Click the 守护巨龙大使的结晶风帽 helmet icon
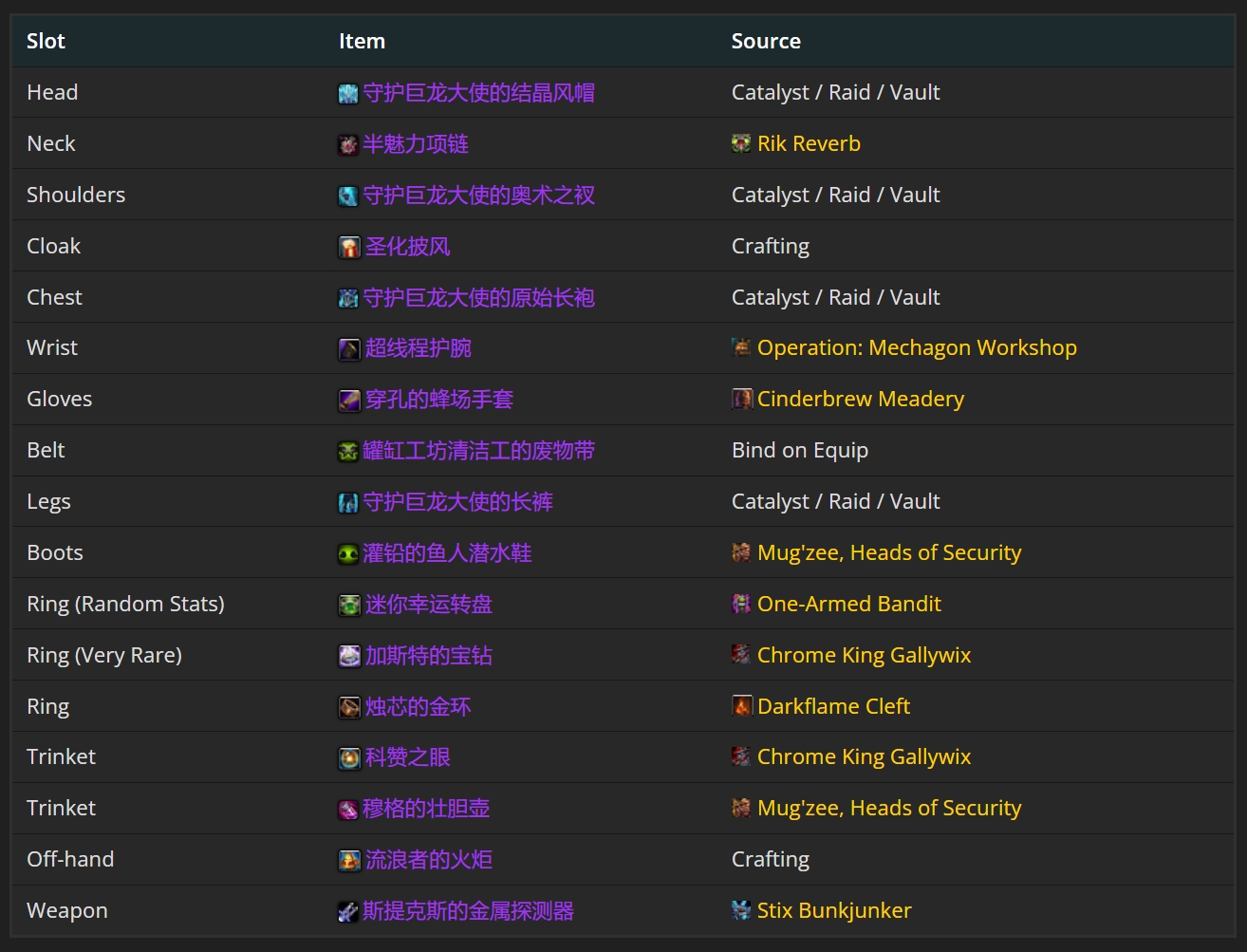 click(x=348, y=92)
